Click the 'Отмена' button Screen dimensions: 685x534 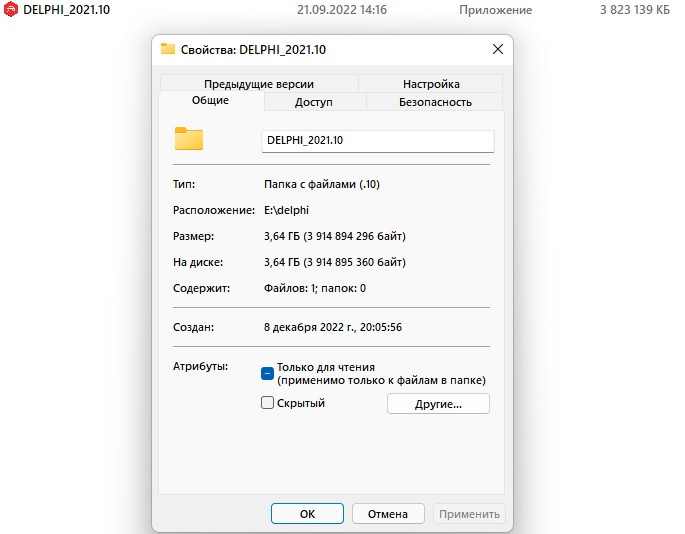(389, 513)
